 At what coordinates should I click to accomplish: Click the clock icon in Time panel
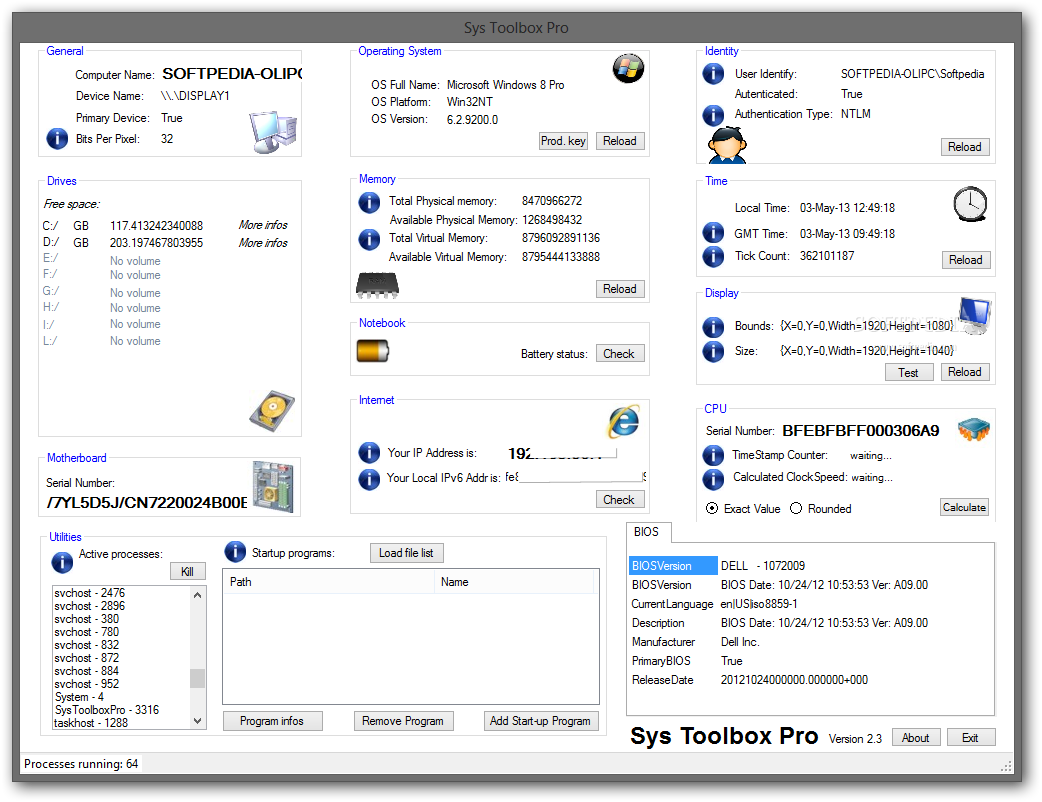(970, 203)
